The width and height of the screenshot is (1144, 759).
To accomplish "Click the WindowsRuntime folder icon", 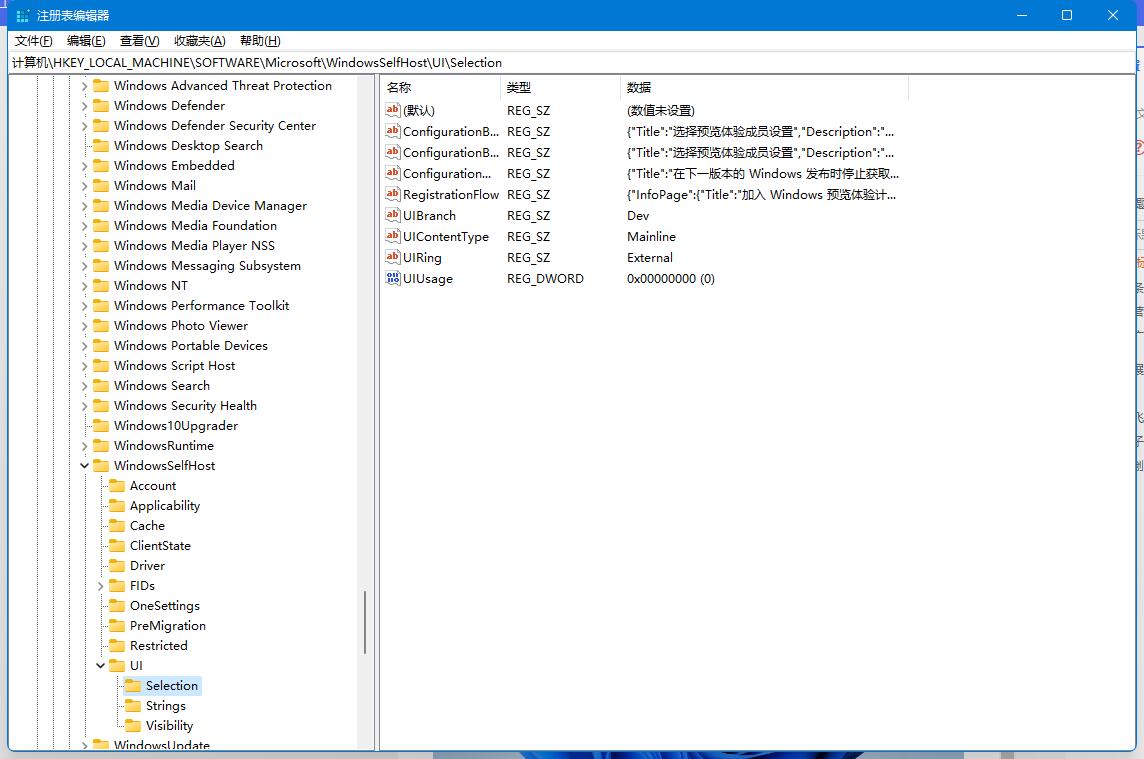I will [x=101, y=445].
